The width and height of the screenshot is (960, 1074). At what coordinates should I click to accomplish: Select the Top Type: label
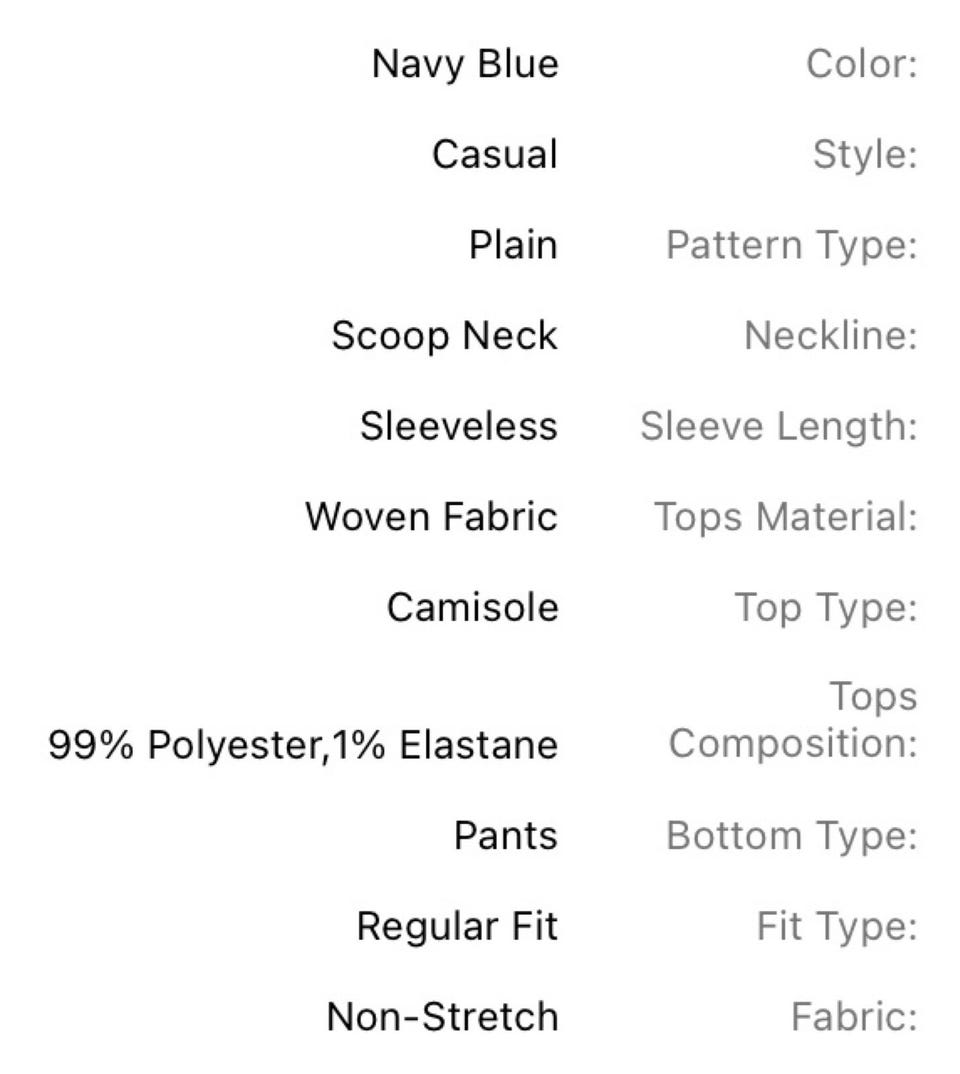pyautogui.click(x=826, y=607)
